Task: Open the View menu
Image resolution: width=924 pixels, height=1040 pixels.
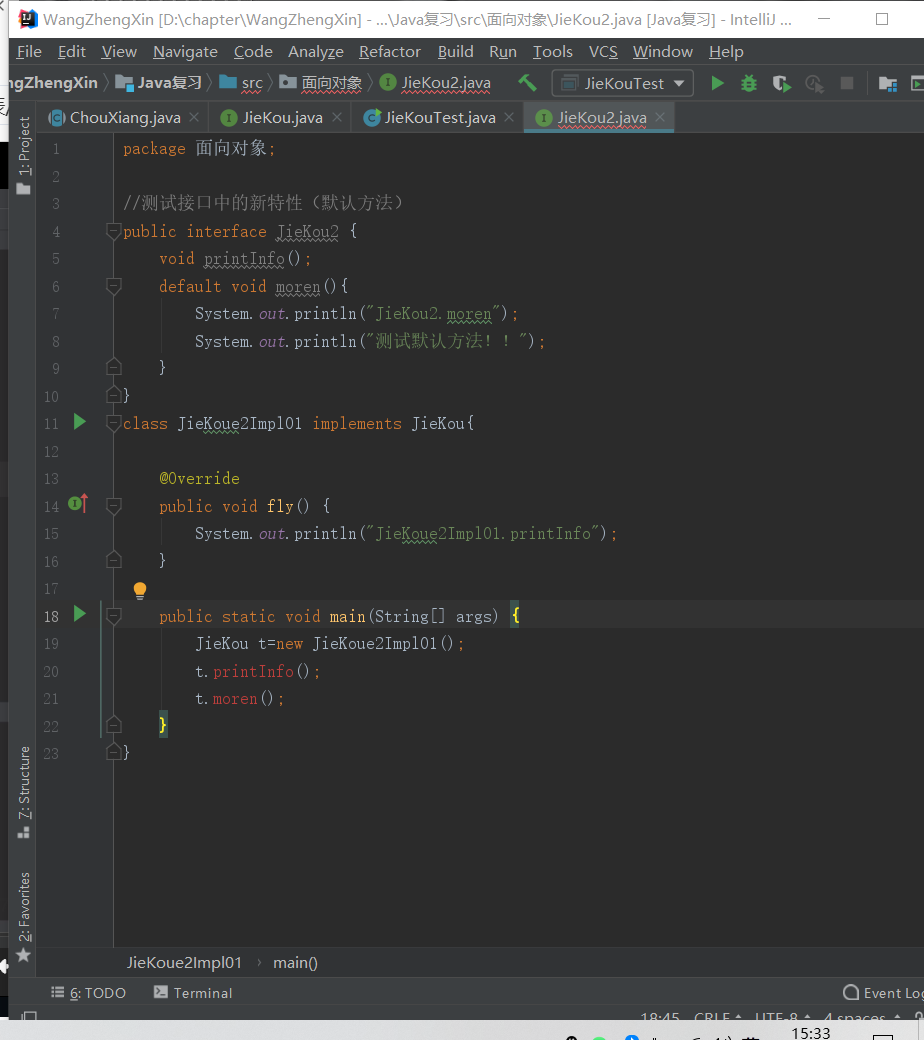Action: tap(119, 52)
